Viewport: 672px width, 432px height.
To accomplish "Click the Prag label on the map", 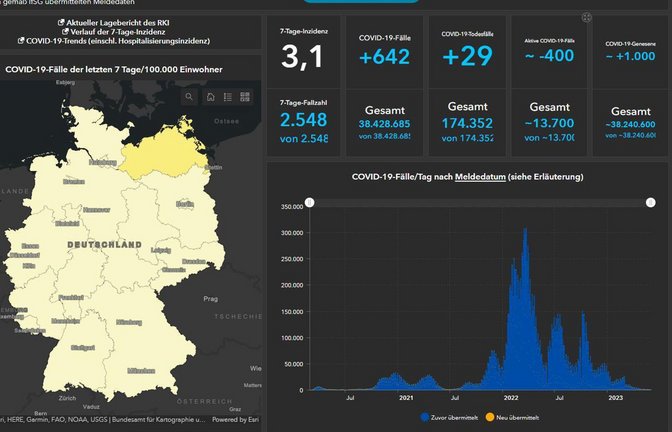I will click(210, 299).
